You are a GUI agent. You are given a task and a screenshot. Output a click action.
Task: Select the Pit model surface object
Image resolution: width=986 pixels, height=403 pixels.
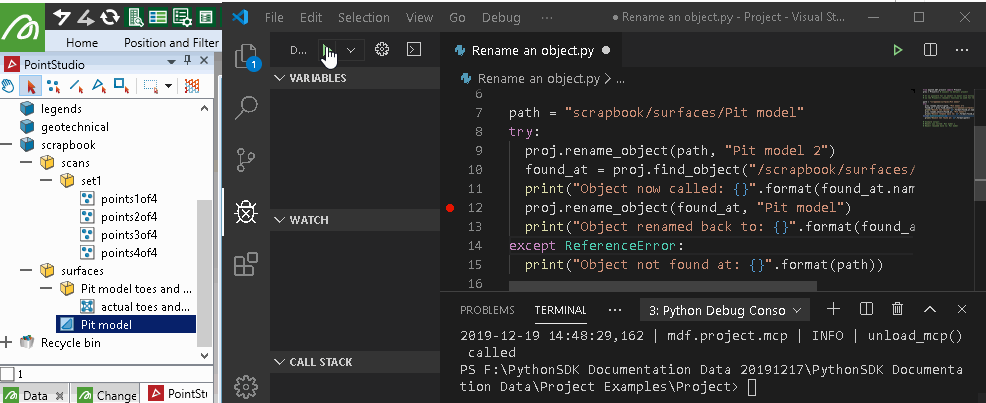(106, 325)
